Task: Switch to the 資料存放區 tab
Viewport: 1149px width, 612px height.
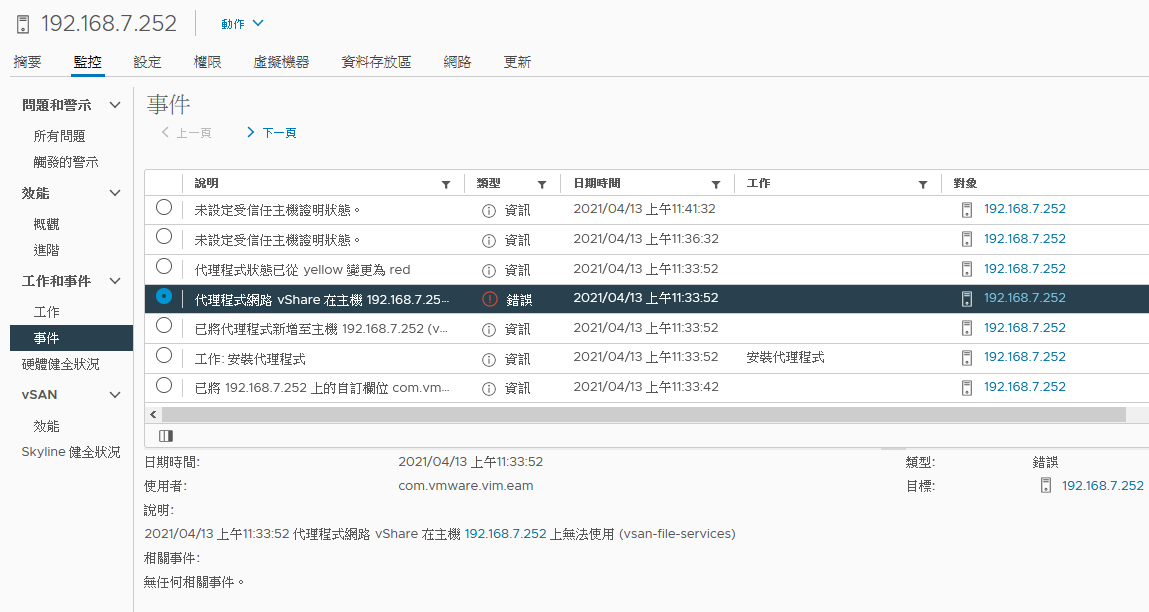Action: 377,62
